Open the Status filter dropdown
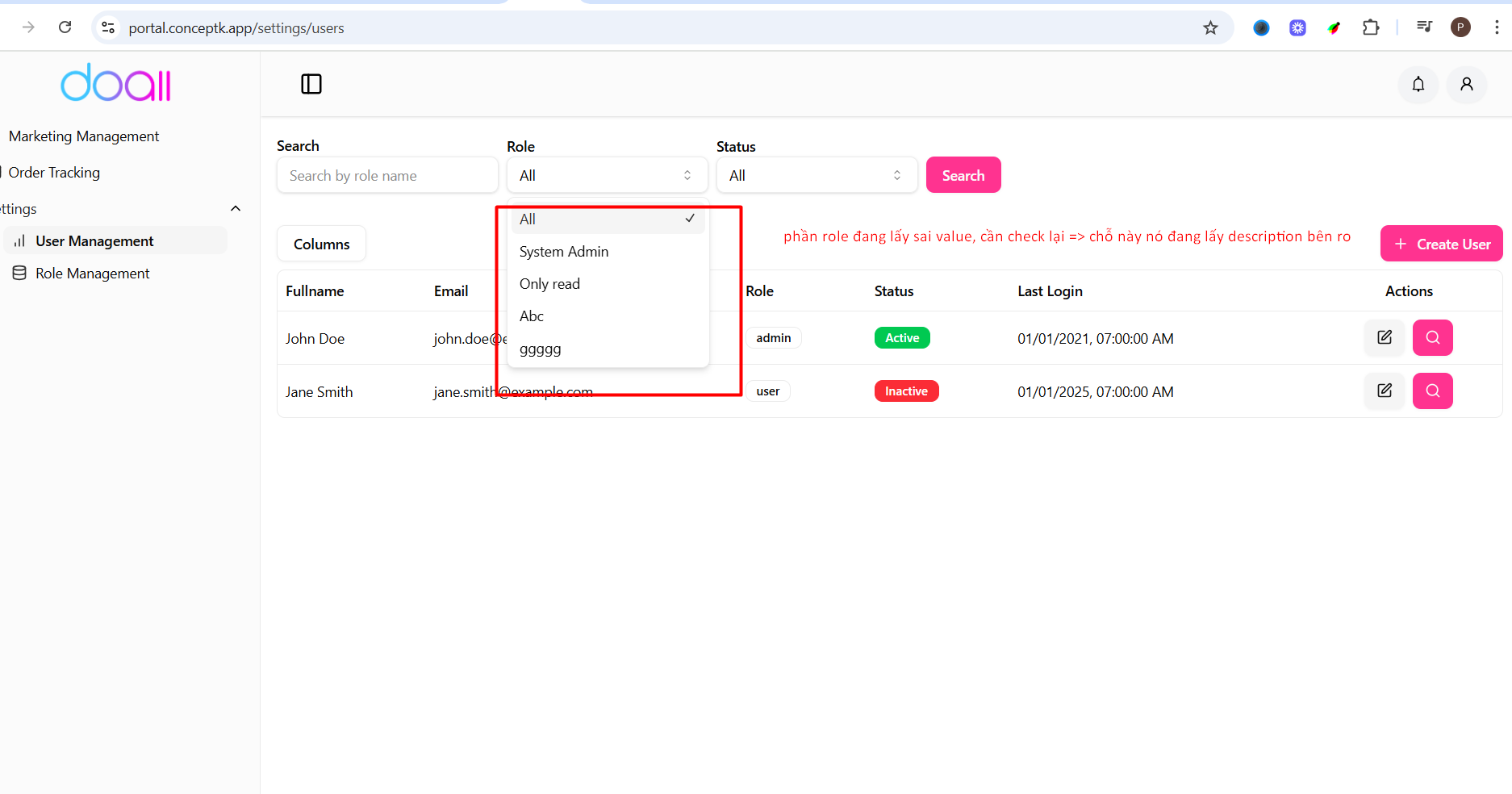Viewport: 1512px width, 794px height. (x=817, y=175)
